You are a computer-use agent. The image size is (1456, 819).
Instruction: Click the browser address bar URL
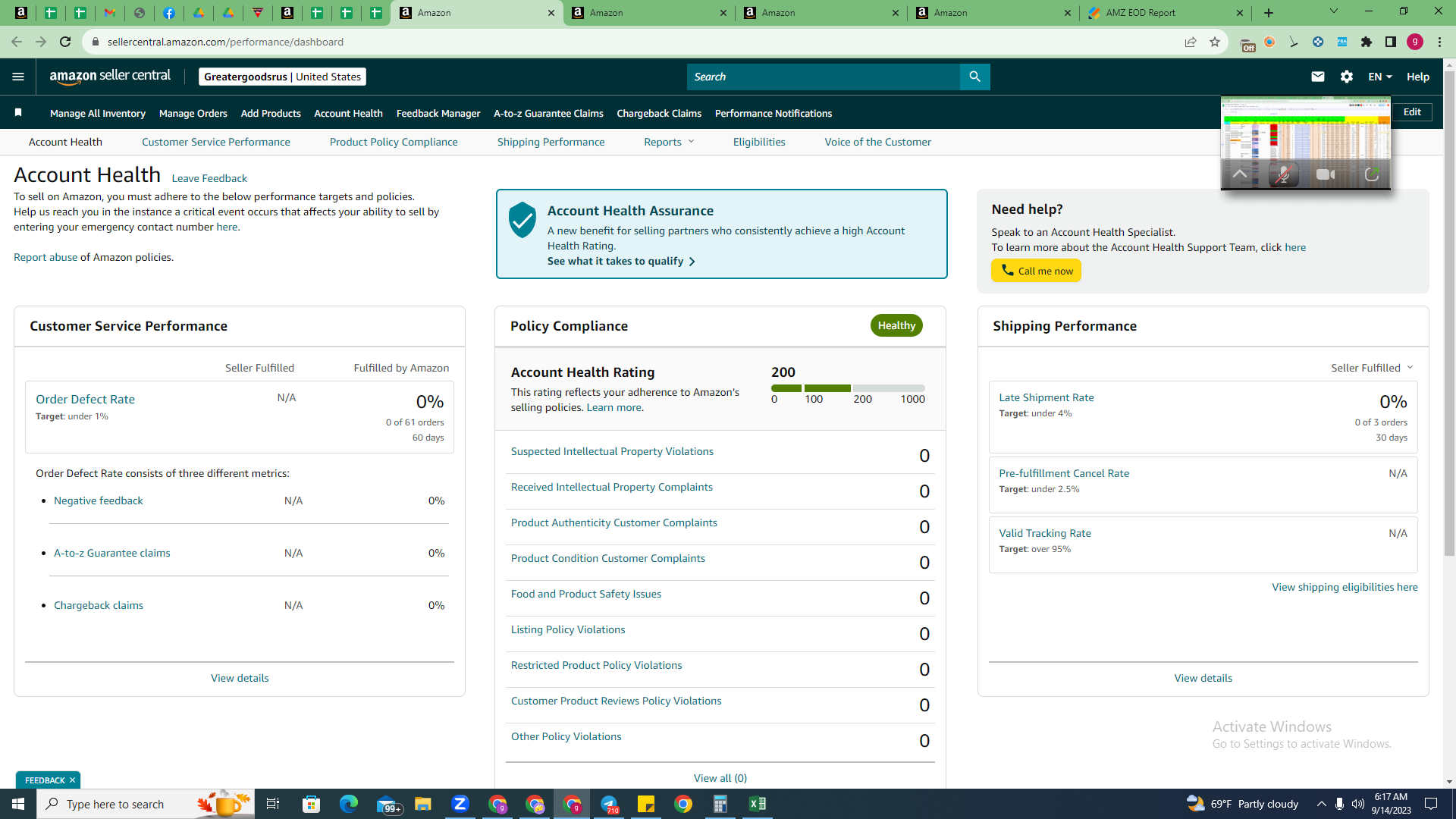pos(225,42)
